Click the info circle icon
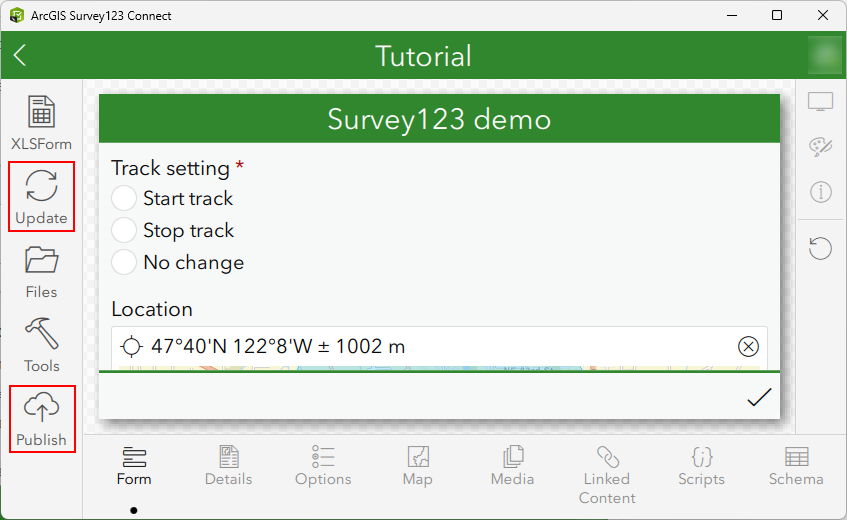This screenshot has width=847, height=520. (x=821, y=192)
